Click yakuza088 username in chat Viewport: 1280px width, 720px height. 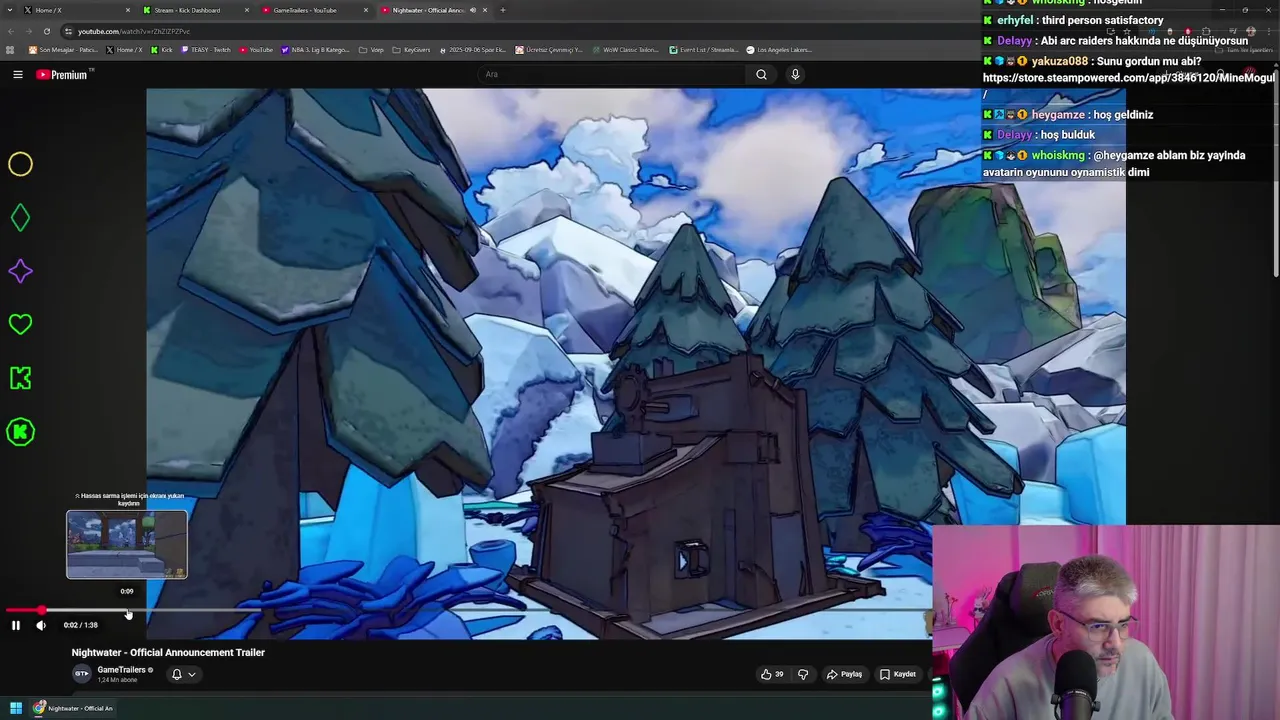click(1059, 61)
